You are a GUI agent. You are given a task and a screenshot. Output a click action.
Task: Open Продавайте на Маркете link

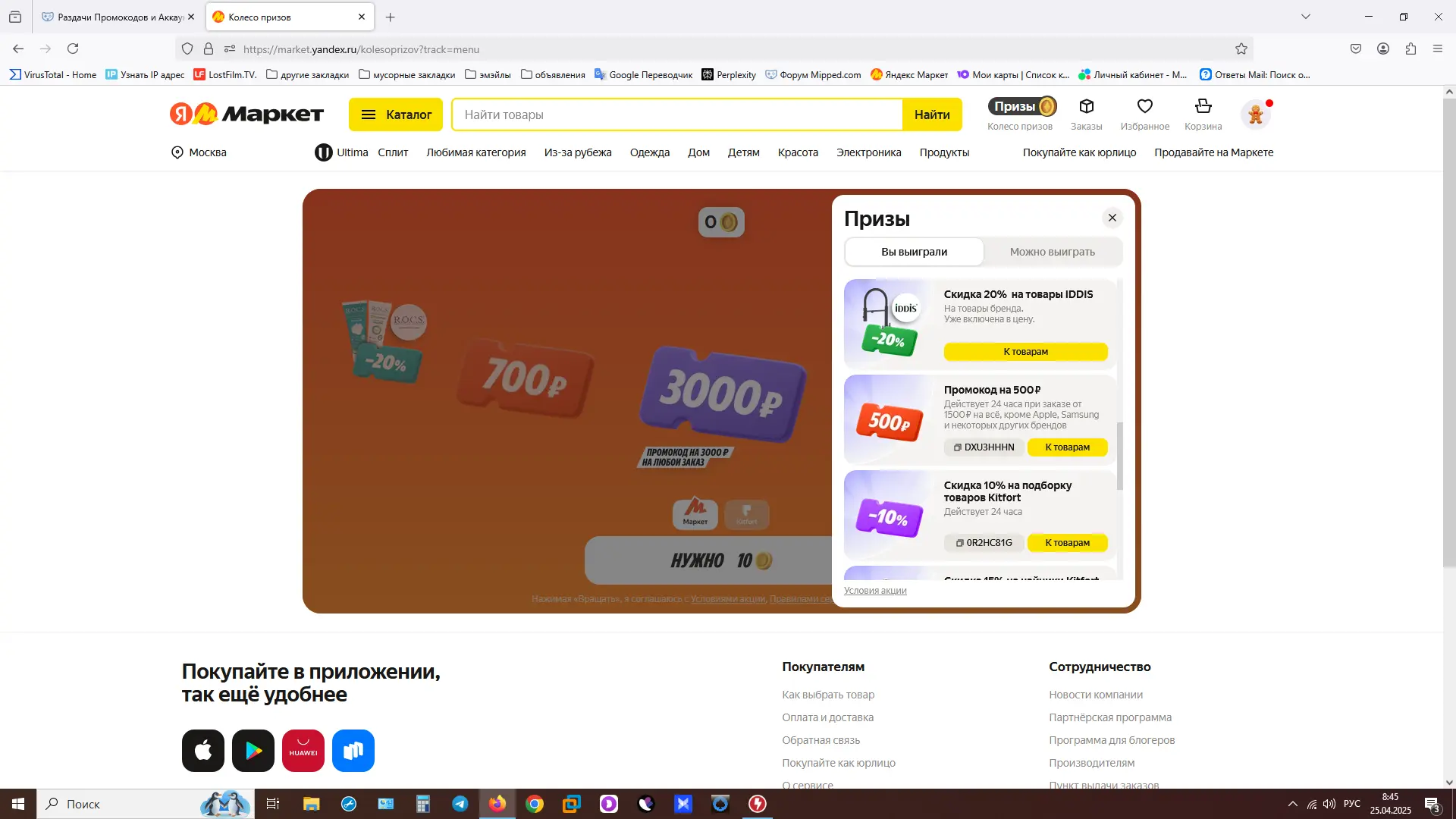coord(1213,152)
